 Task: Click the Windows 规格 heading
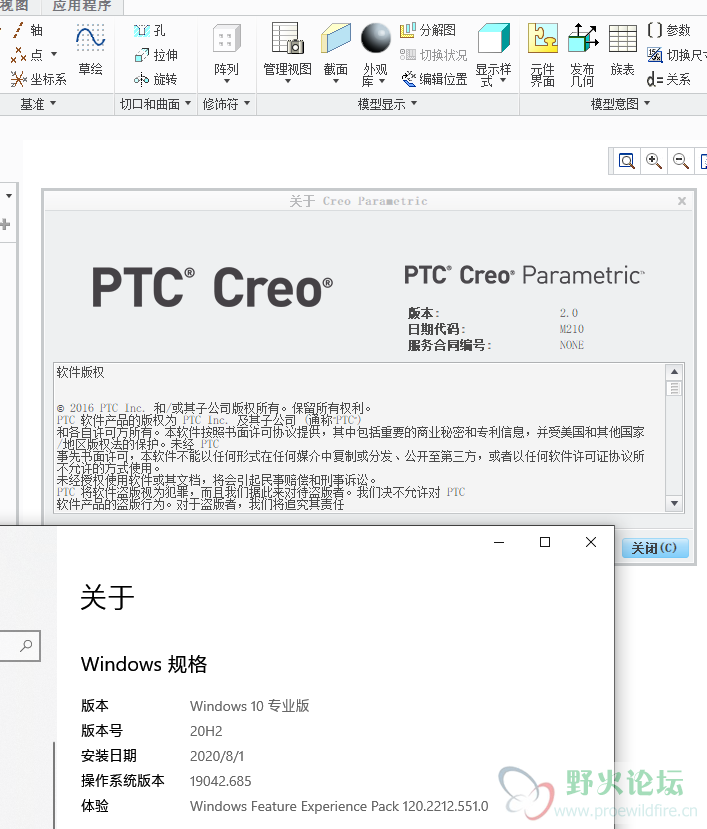coord(144,664)
